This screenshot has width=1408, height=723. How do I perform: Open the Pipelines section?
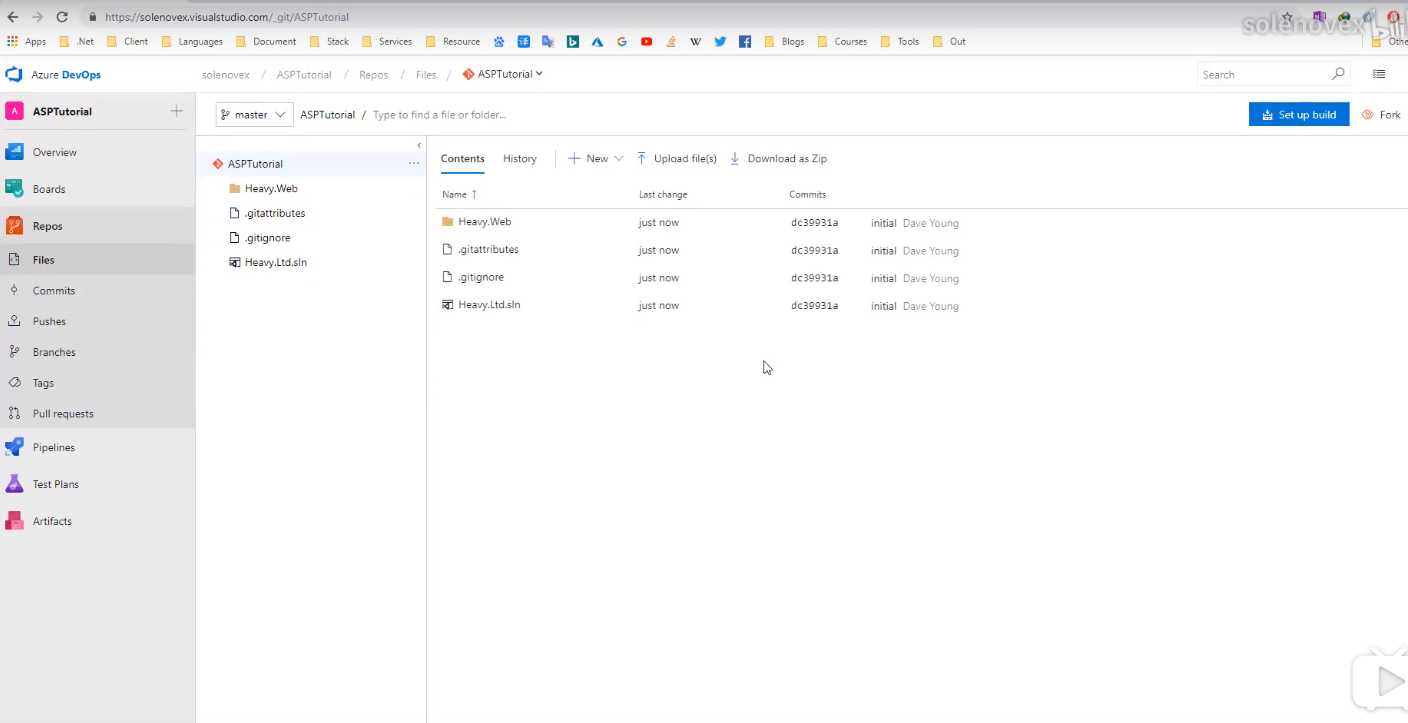coord(53,448)
